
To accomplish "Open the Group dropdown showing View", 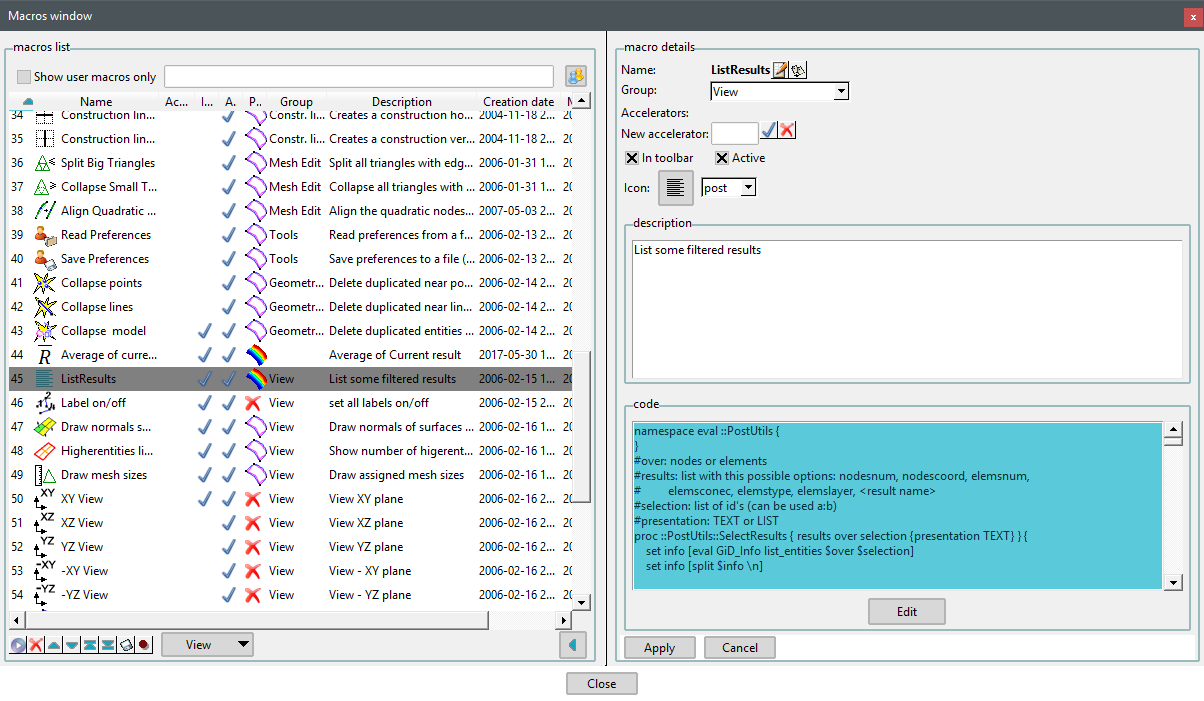I will point(841,91).
